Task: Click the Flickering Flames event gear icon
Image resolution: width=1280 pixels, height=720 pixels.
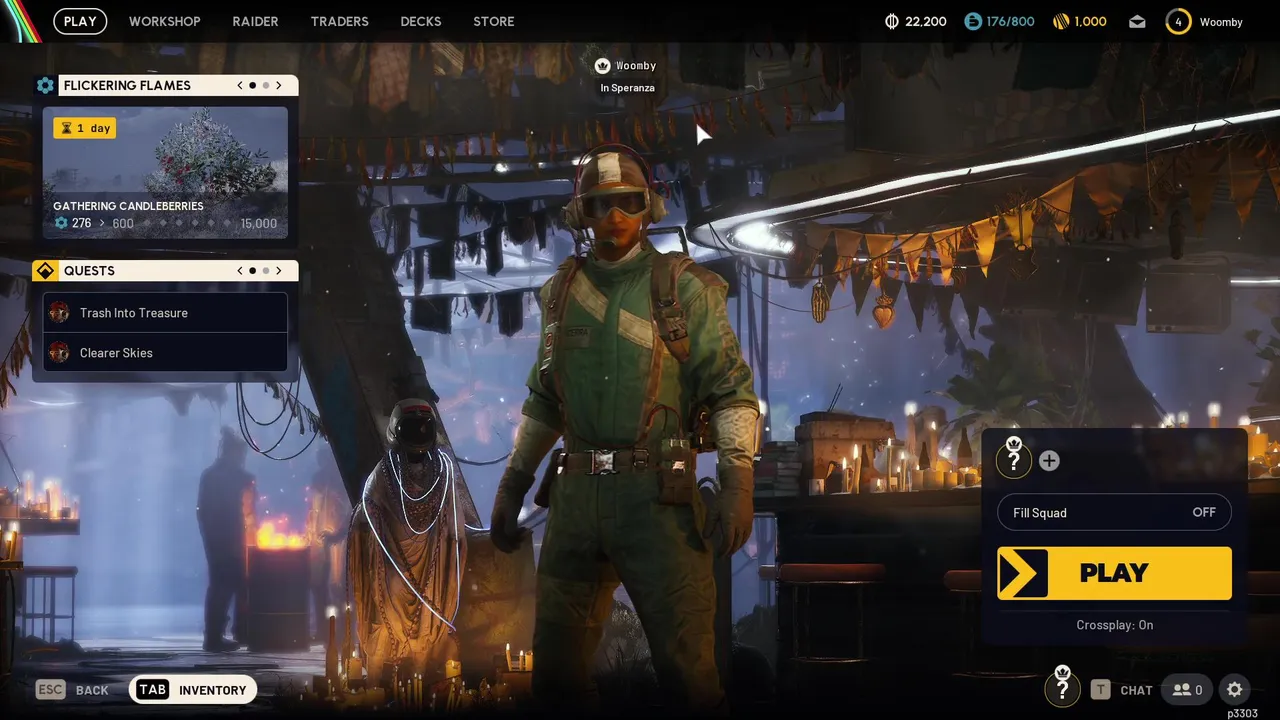Action: tap(45, 85)
